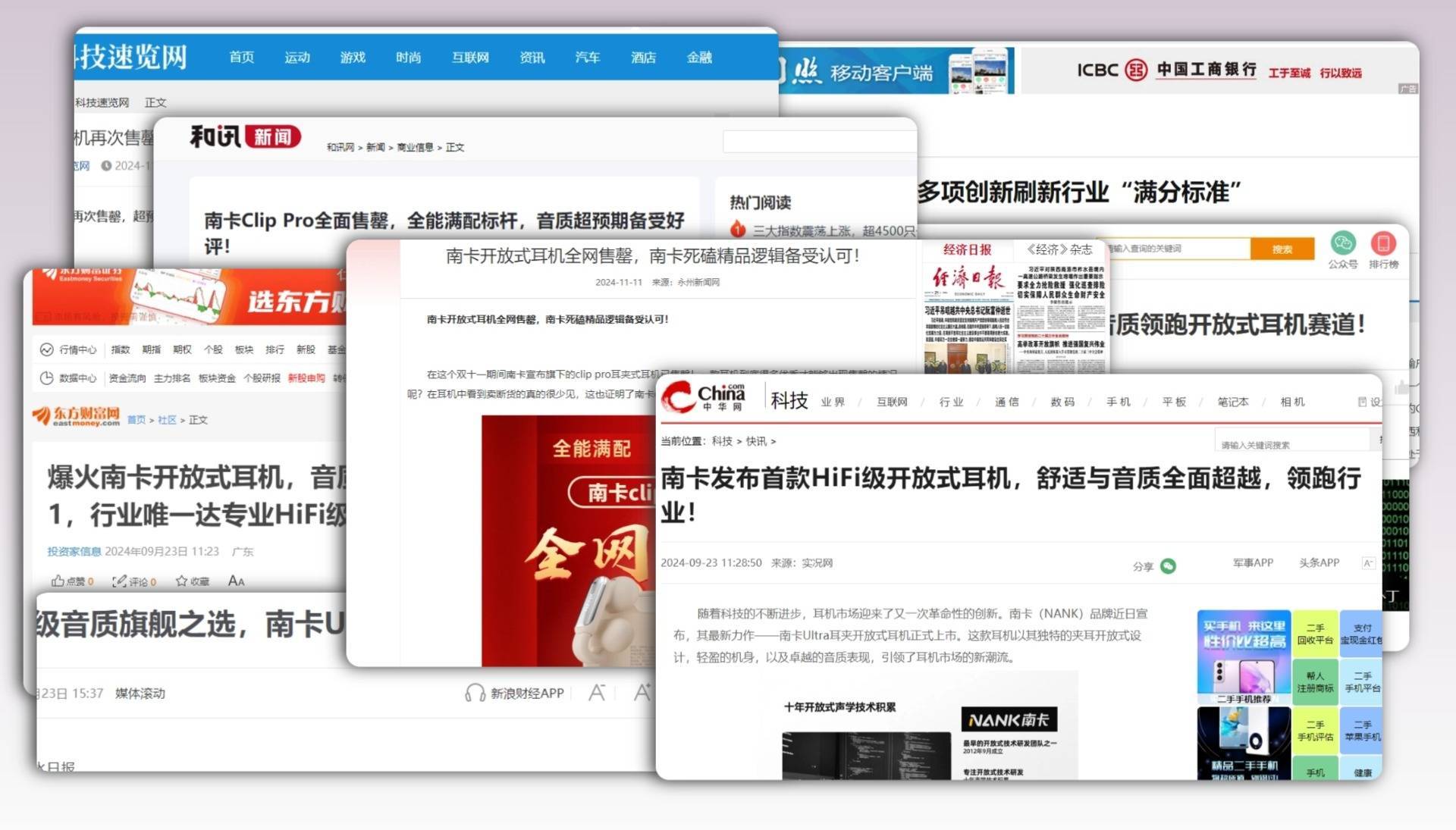Open the red 排行榜 phone icon
This screenshot has width=1456, height=830.
point(1383,243)
